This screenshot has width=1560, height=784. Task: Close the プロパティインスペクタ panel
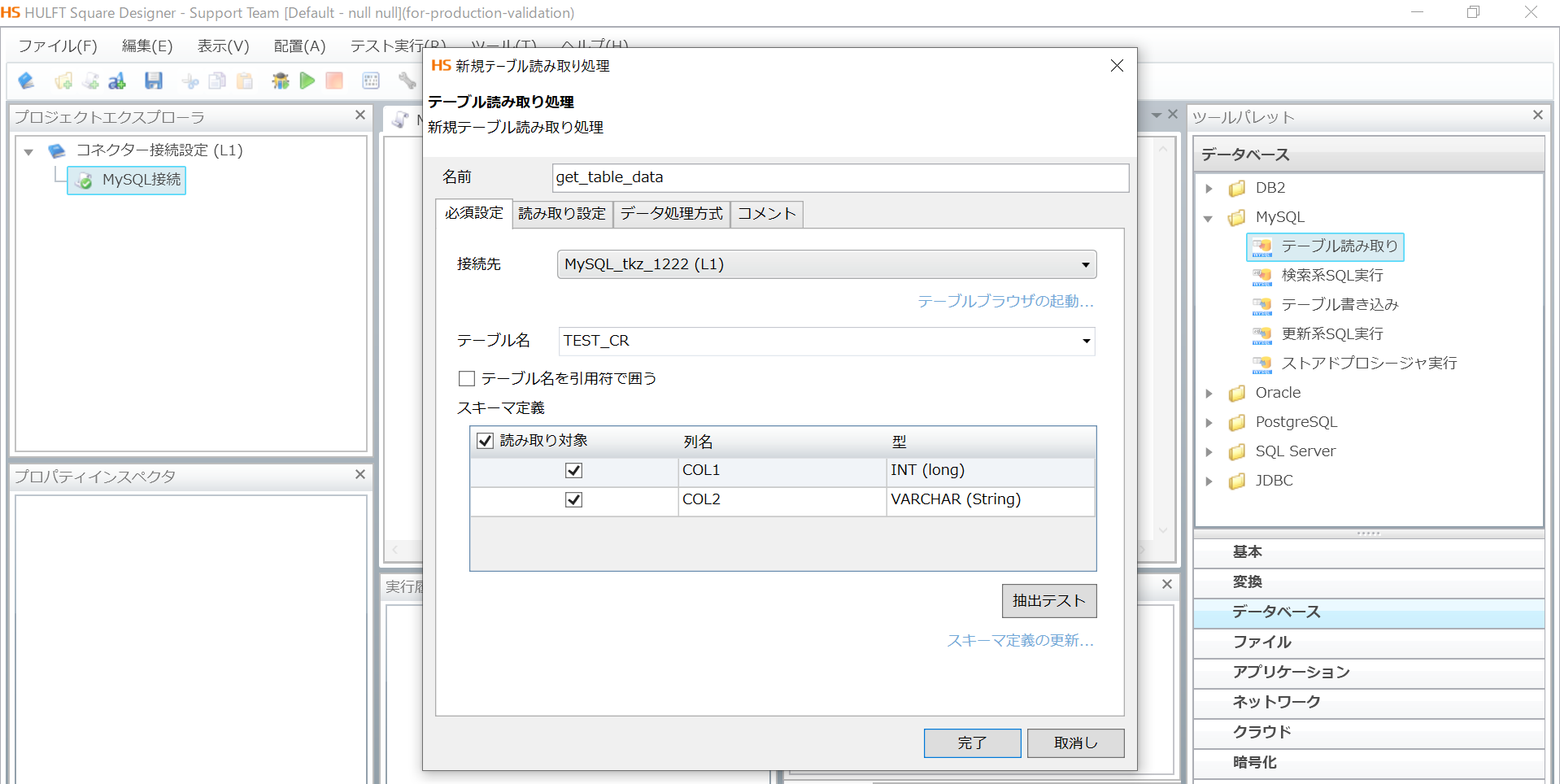(360, 474)
